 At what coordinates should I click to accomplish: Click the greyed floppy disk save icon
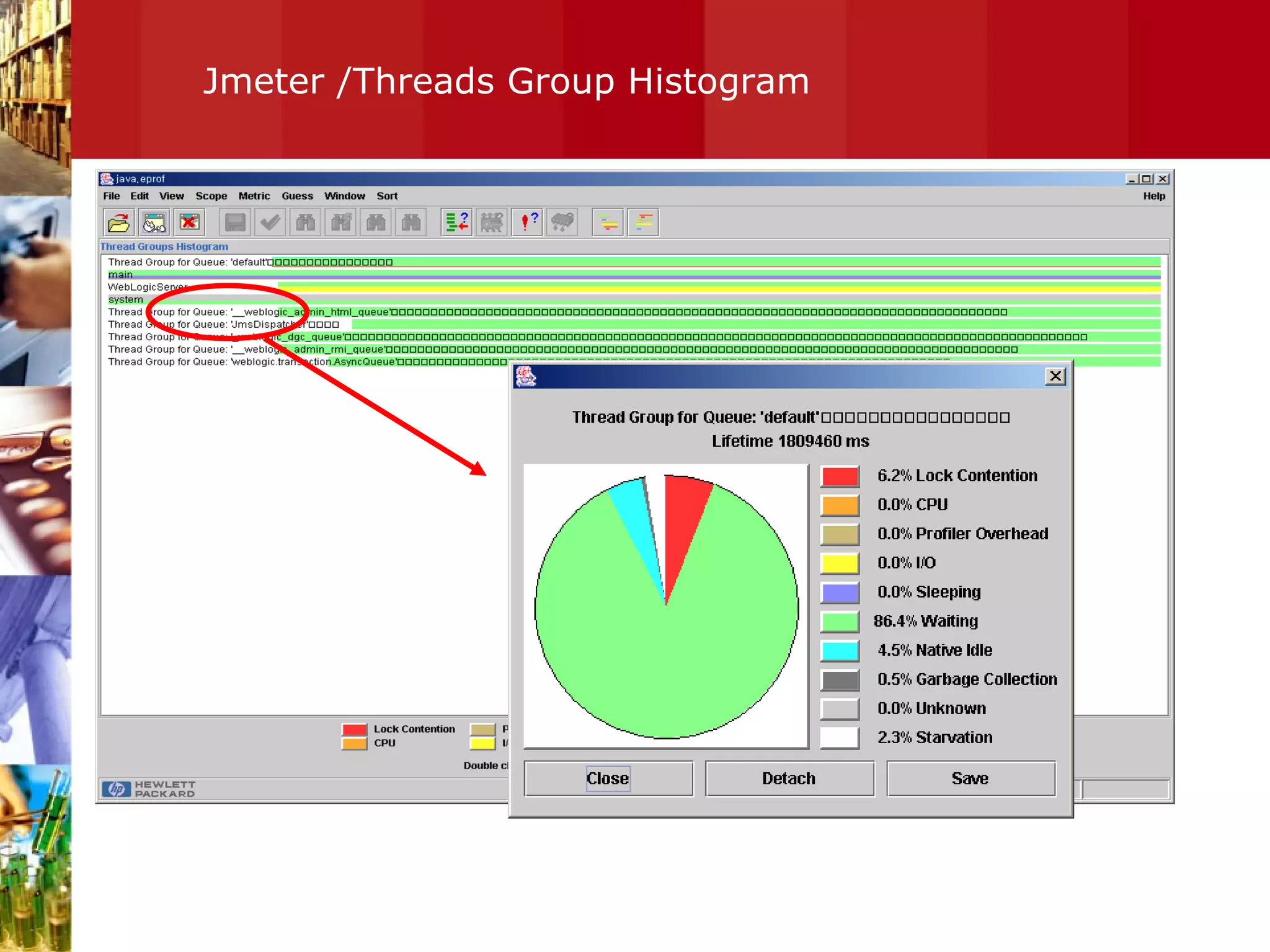point(235,222)
